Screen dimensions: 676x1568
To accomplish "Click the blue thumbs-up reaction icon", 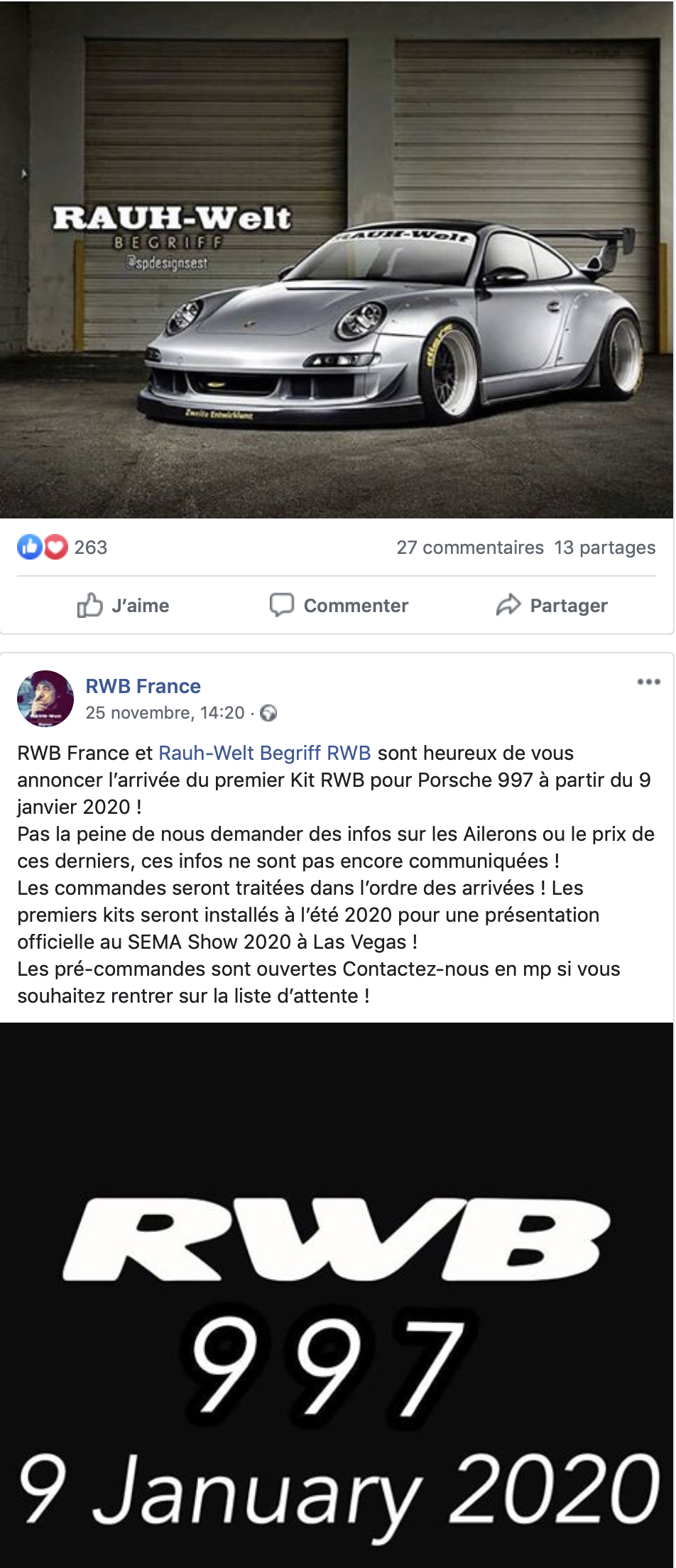I will (30, 547).
